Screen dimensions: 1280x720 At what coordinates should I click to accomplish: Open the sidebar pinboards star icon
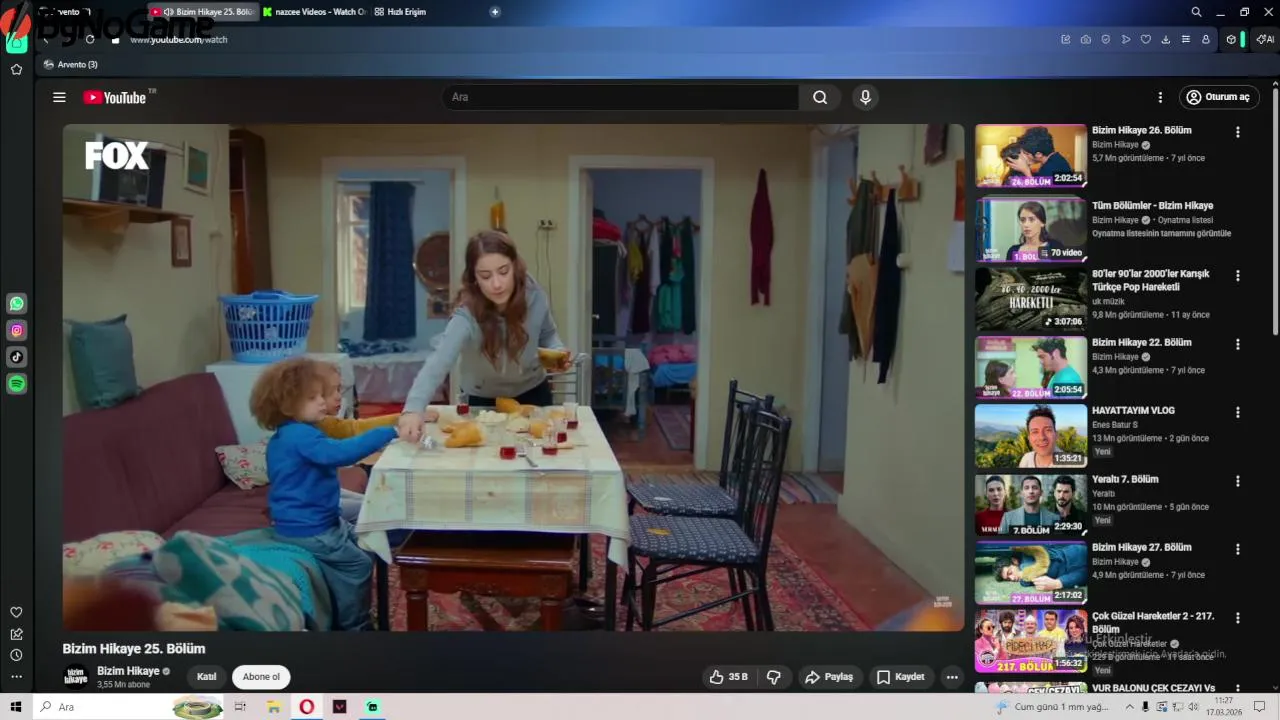click(x=16, y=69)
